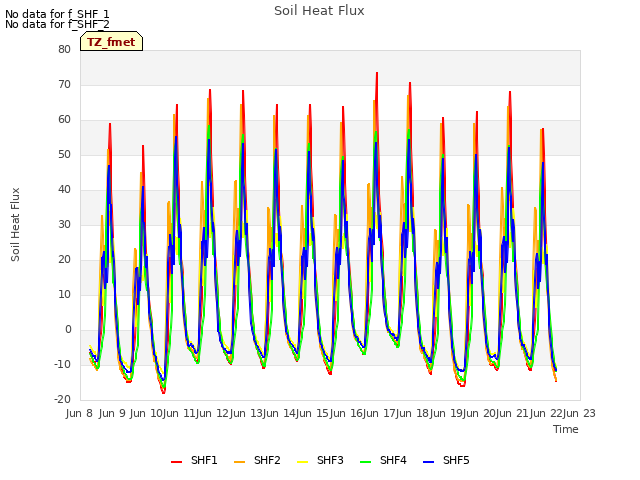The image size is (640, 480).
Task: Click the TZ_fmet annotation label
Action: (x=111, y=42)
